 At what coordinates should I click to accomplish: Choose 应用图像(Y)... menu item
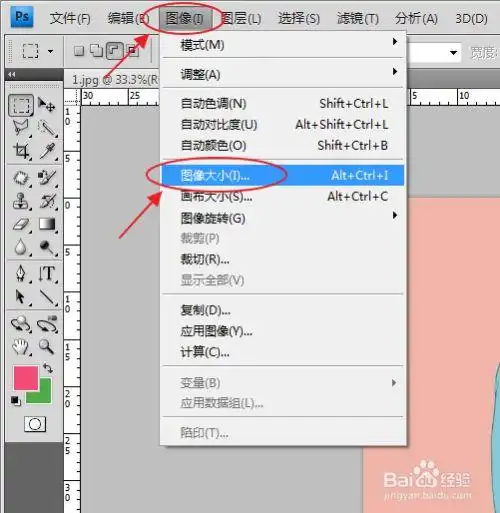tap(283, 331)
